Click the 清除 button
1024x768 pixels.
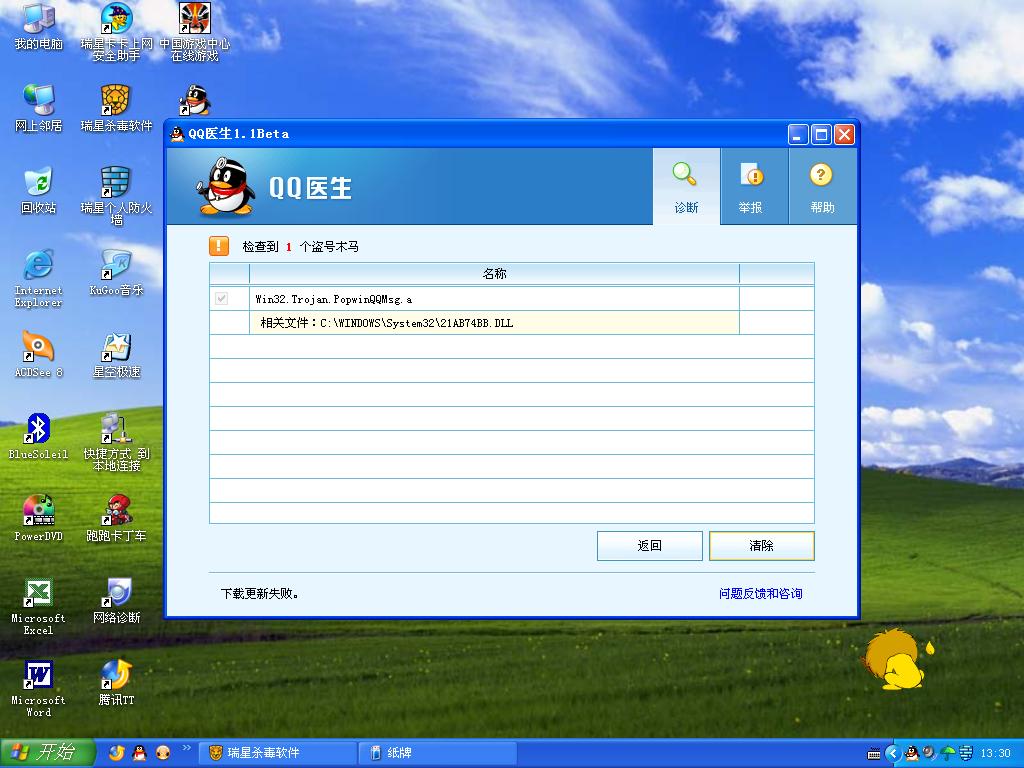point(761,545)
